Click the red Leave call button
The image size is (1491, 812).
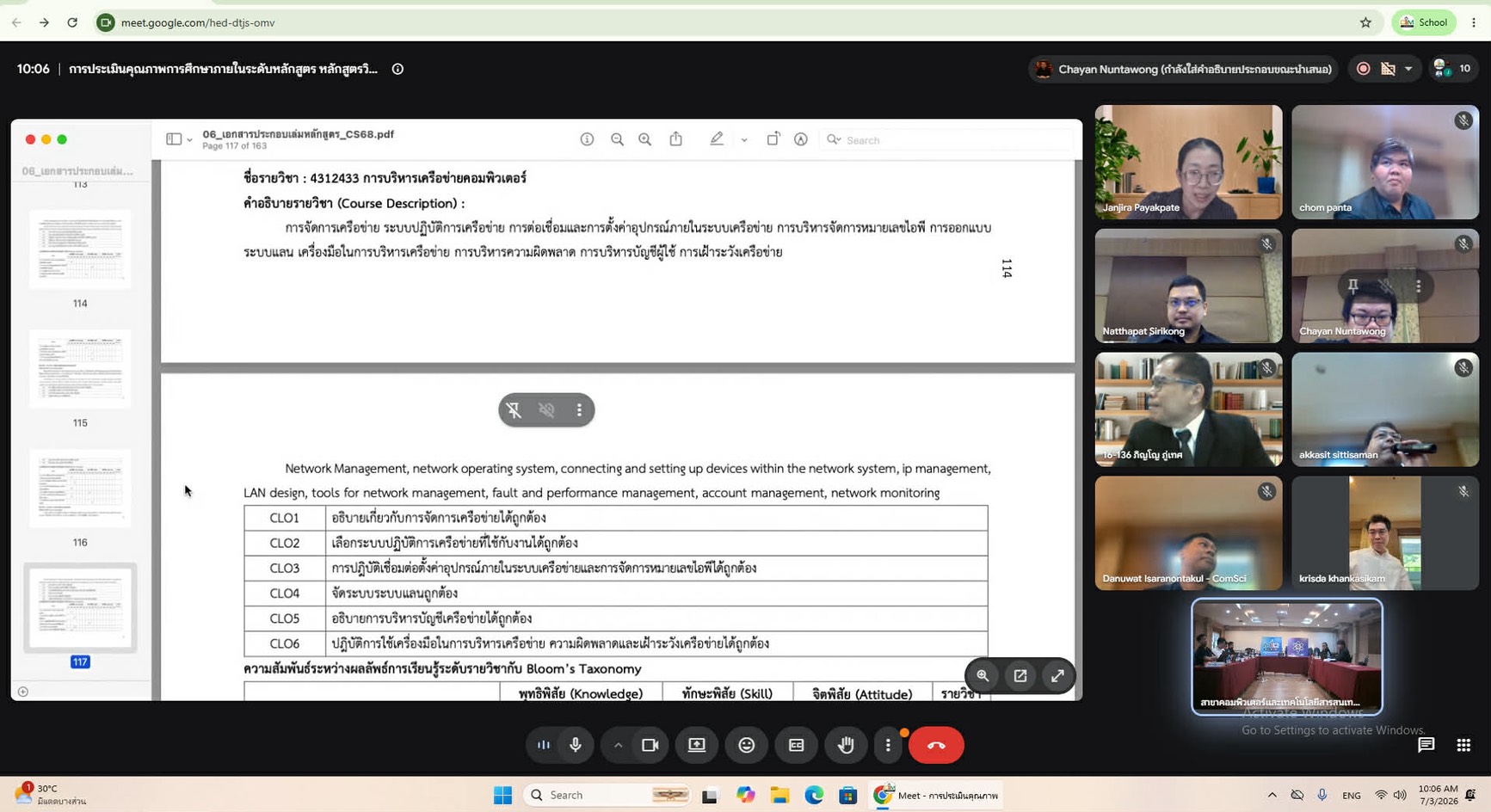(936, 745)
